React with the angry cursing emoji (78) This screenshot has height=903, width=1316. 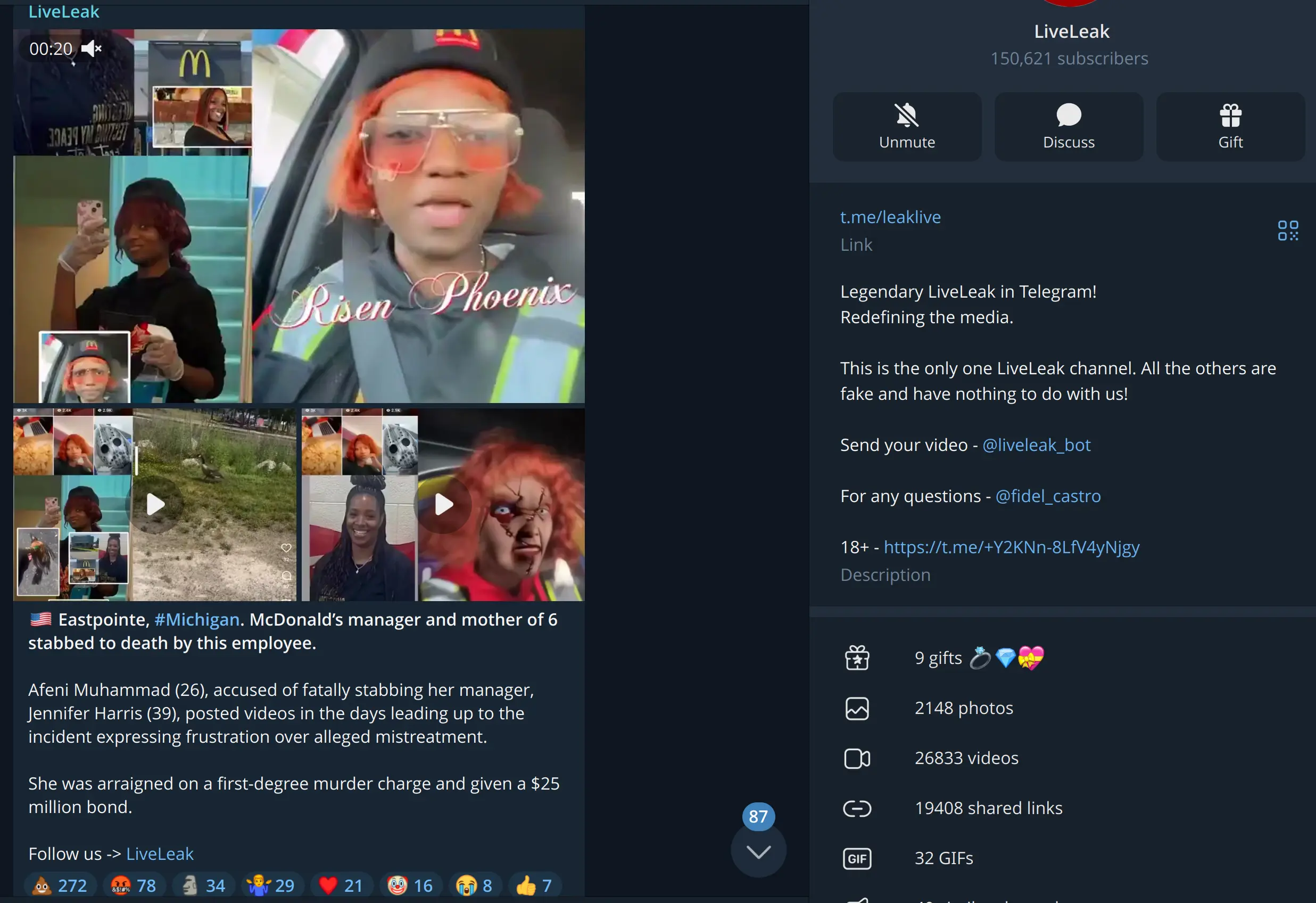click(x=134, y=885)
